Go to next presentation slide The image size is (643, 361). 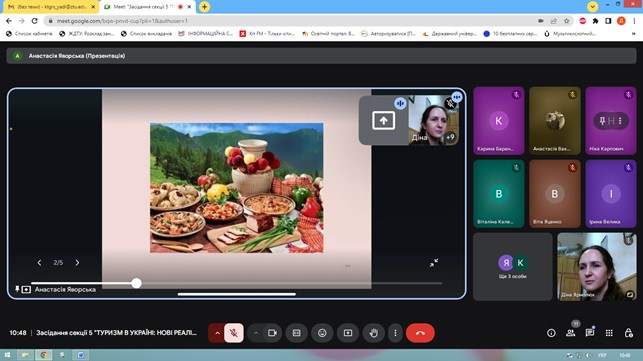(77, 263)
